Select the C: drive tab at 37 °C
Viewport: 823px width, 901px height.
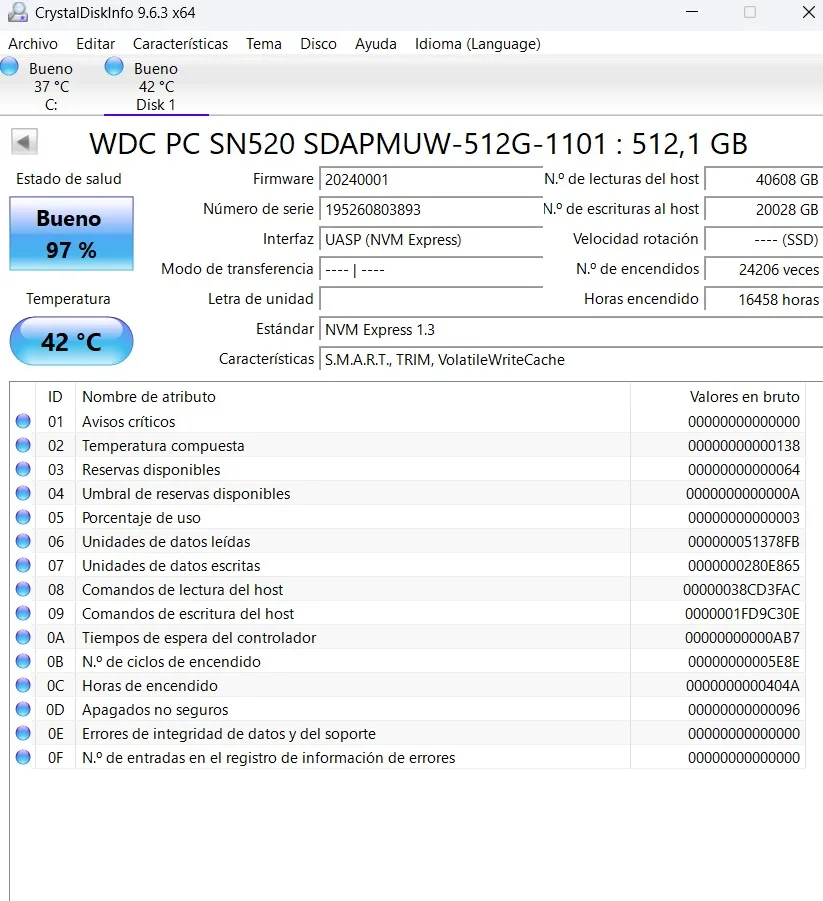click(51, 86)
